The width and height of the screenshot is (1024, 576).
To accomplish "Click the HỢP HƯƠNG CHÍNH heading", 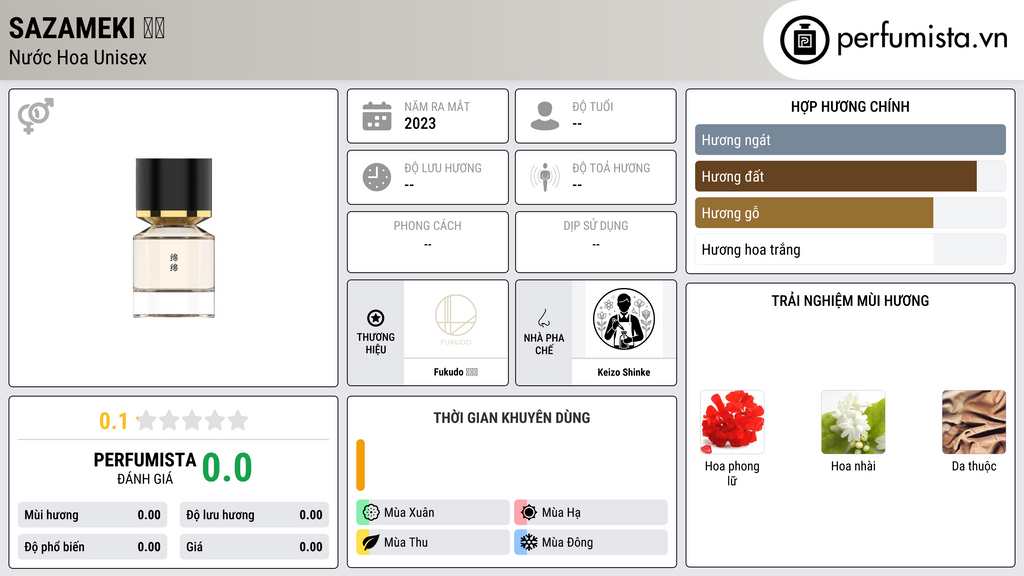I will pos(850,106).
